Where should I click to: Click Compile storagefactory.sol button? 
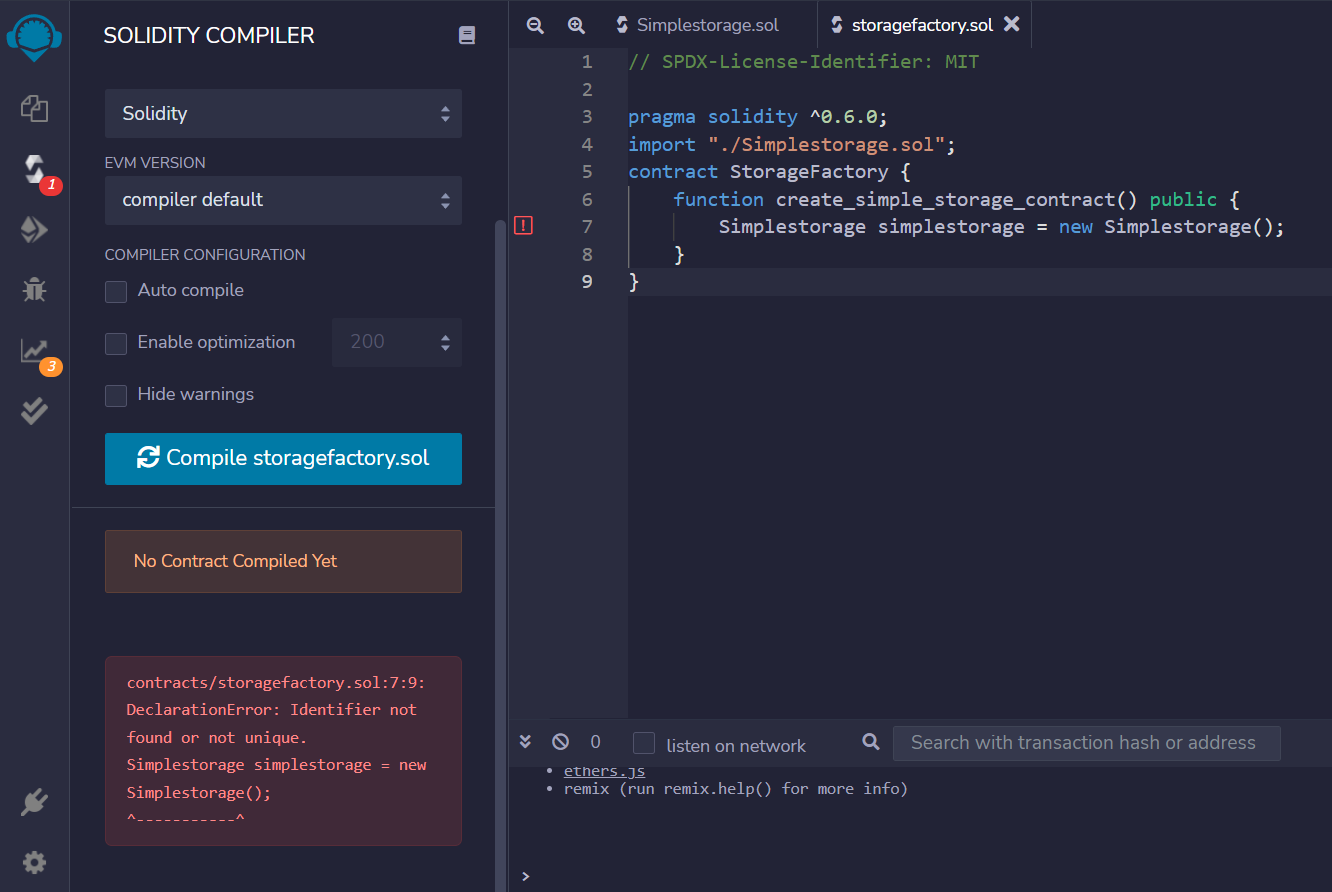pos(283,459)
